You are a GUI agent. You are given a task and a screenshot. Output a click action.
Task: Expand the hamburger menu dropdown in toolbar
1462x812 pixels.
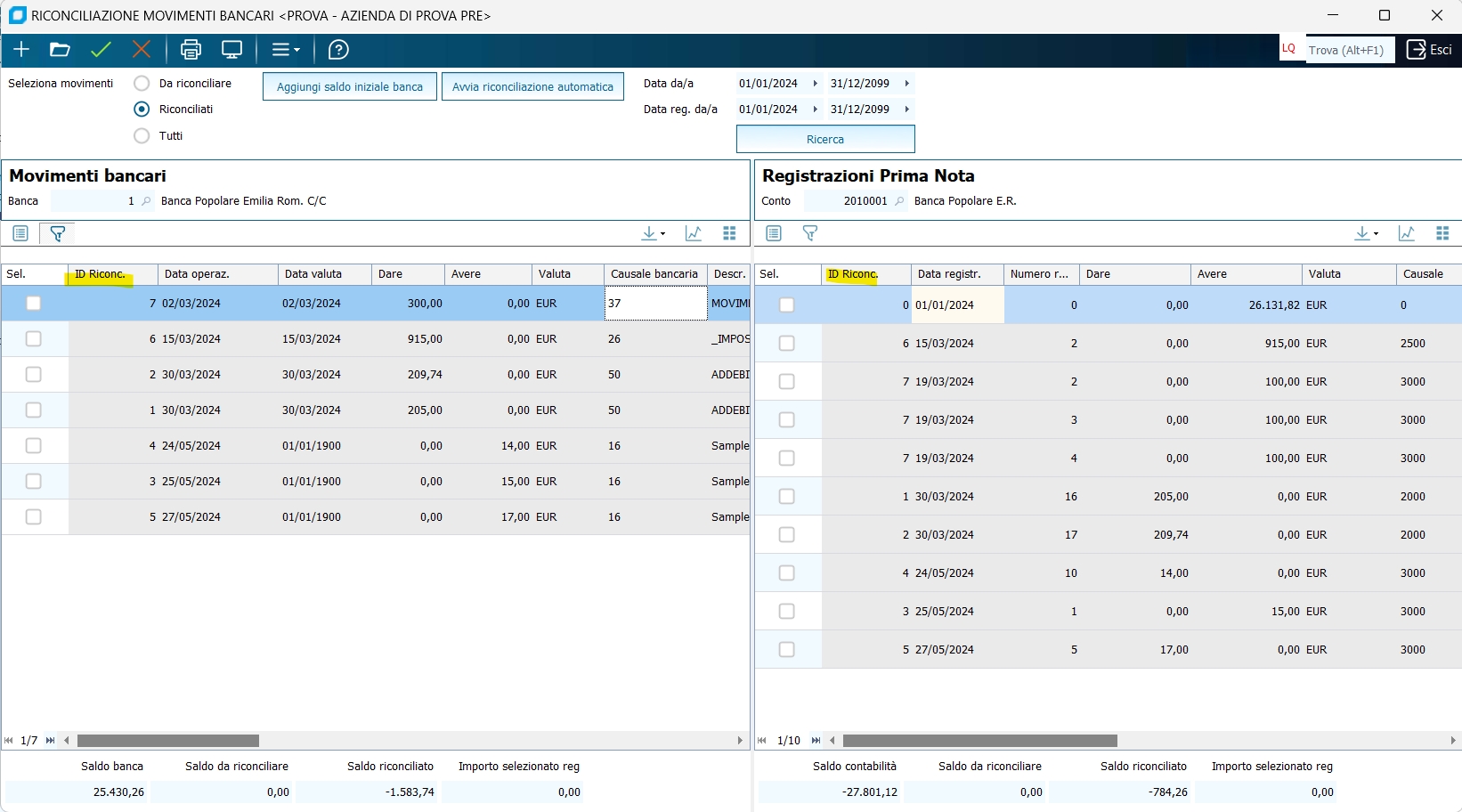pos(286,50)
